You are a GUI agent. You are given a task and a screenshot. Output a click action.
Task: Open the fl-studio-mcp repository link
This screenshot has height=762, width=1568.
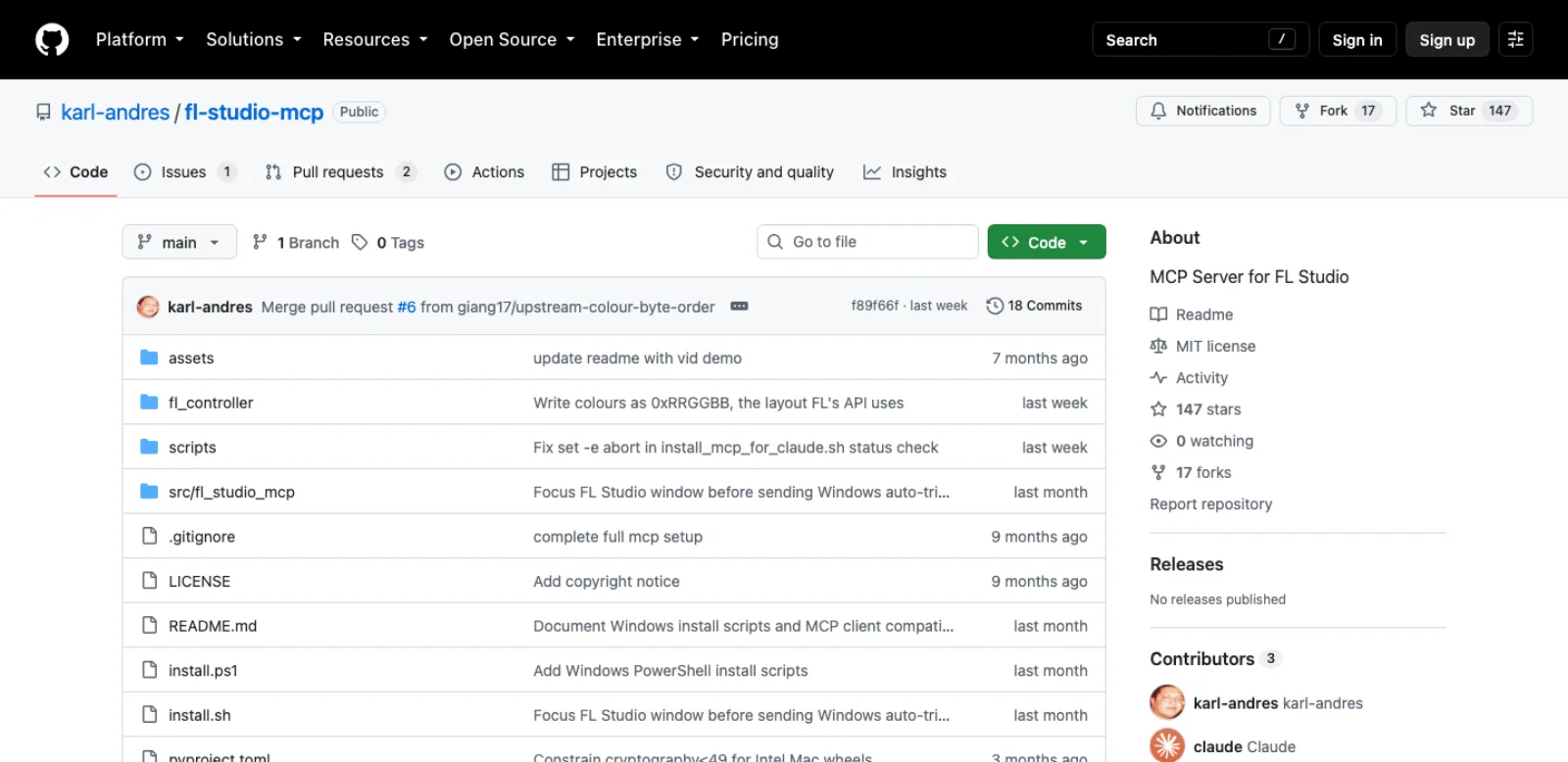tap(254, 113)
